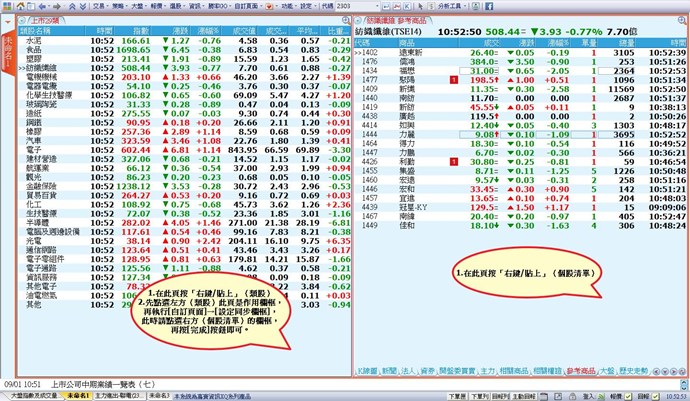Open the 主力進出-聯電 page tab

(119, 396)
